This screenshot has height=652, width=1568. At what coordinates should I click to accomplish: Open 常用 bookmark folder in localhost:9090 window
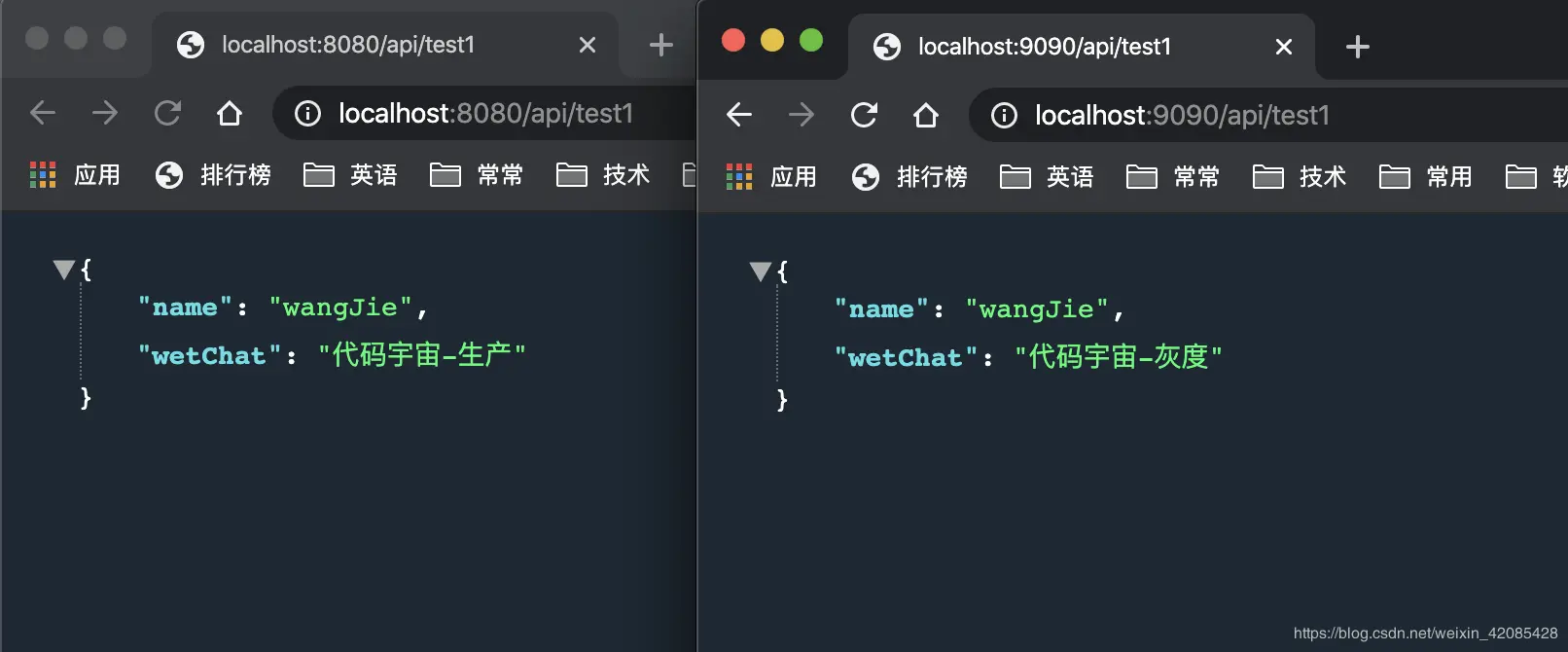click(1426, 177)
